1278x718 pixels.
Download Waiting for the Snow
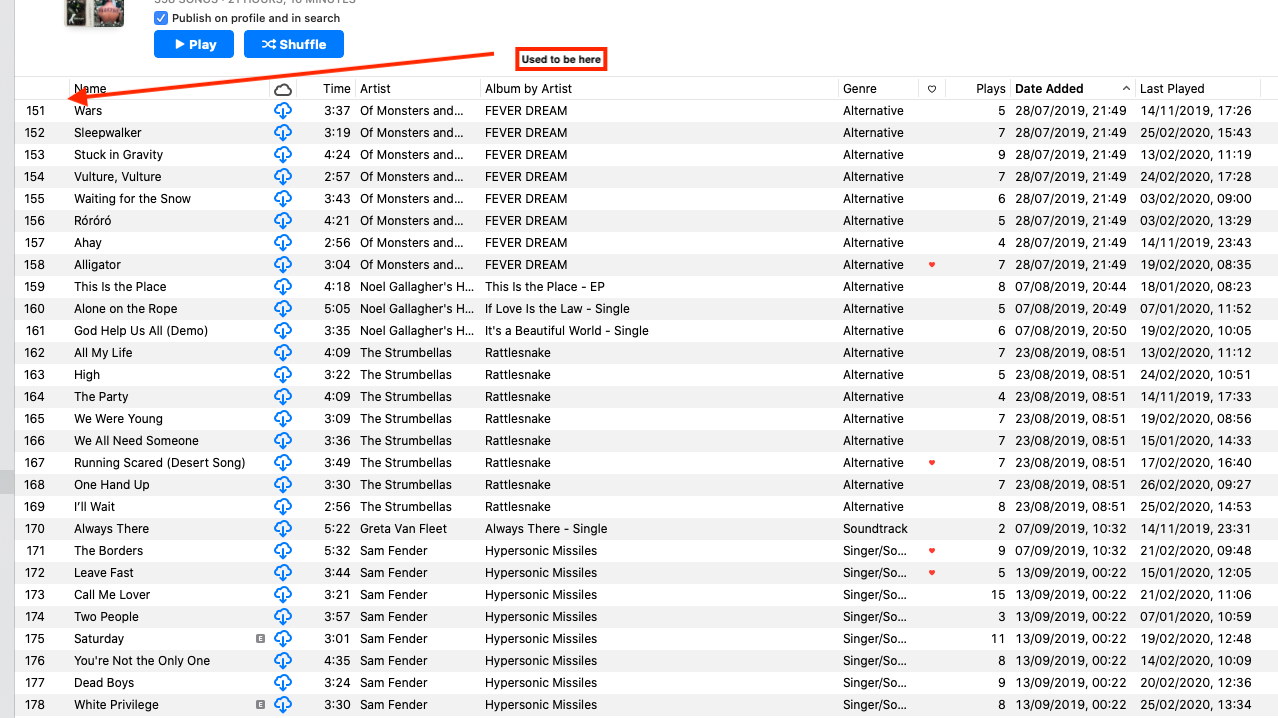283,199
